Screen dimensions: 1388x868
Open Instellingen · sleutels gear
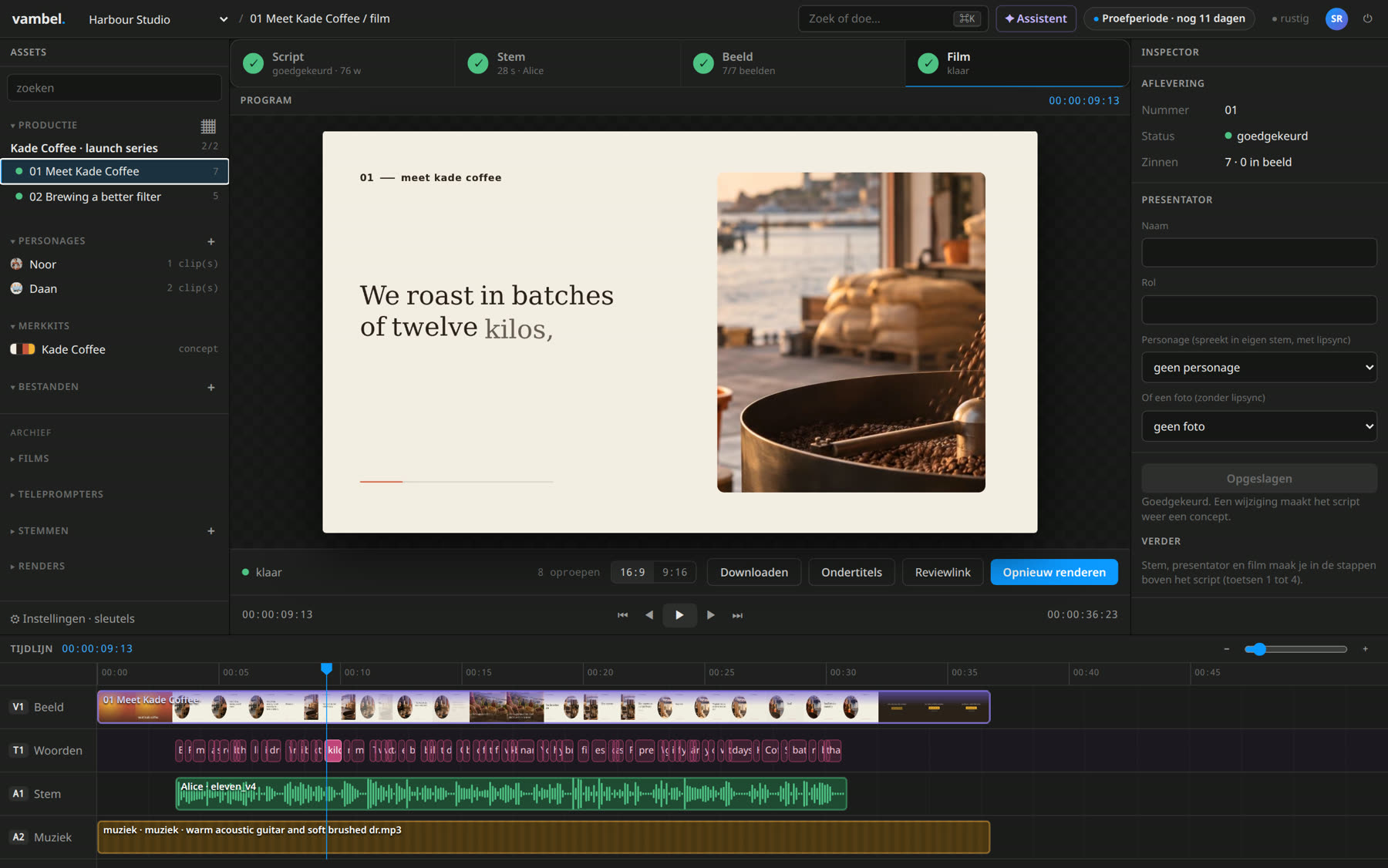tap(72, 619)
